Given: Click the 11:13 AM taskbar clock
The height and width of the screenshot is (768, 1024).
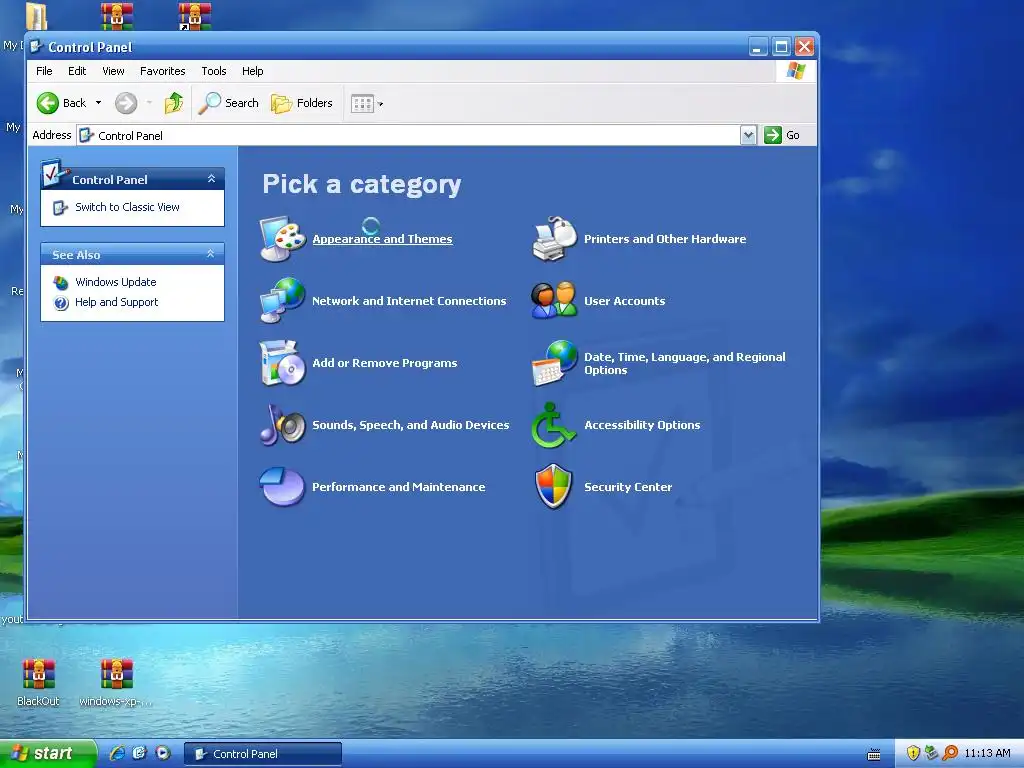Looking at the screenshot, I should [987, 753].
